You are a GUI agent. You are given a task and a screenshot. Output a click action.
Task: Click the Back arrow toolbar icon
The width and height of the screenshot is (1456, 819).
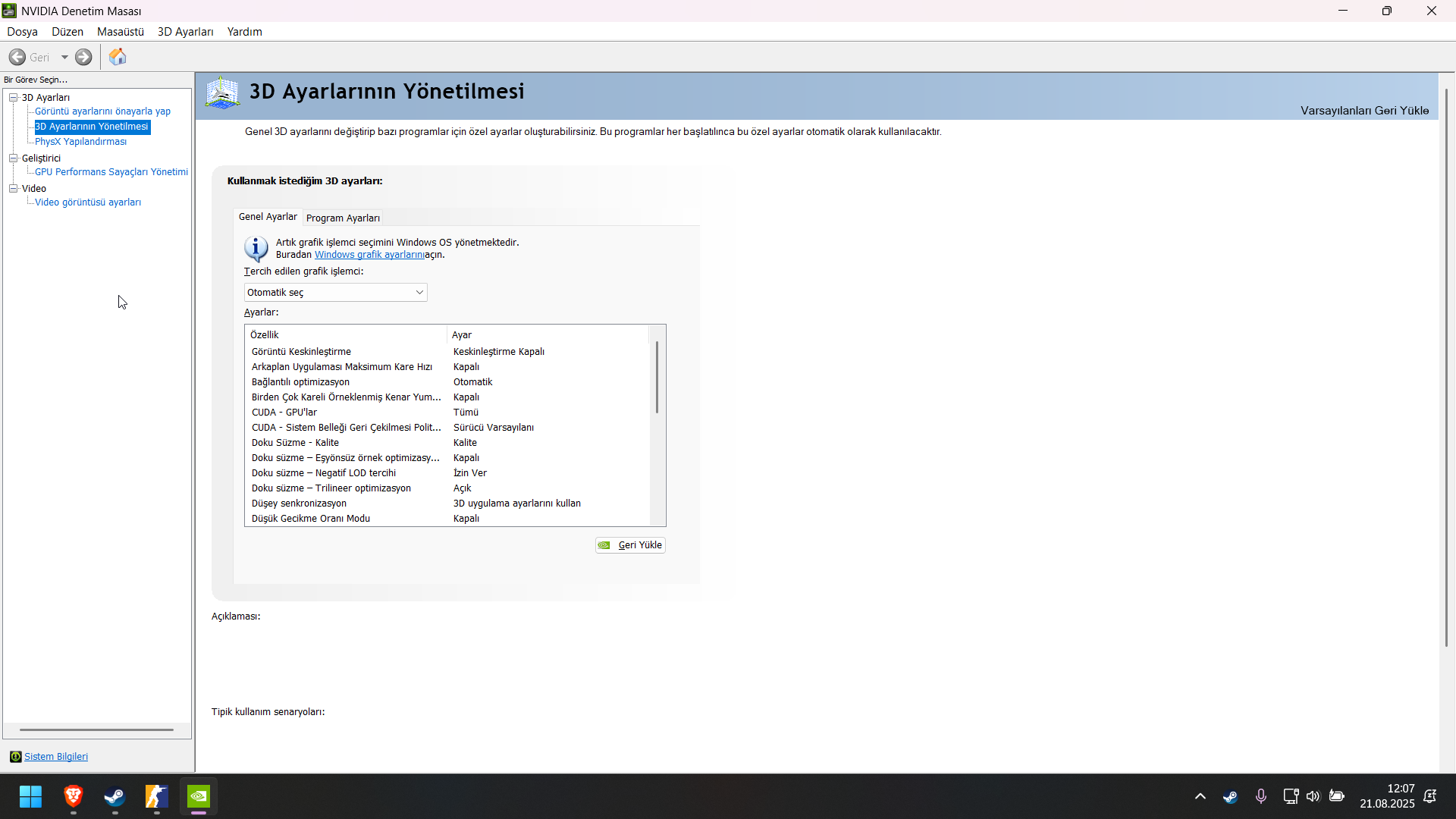click(17, 57)
